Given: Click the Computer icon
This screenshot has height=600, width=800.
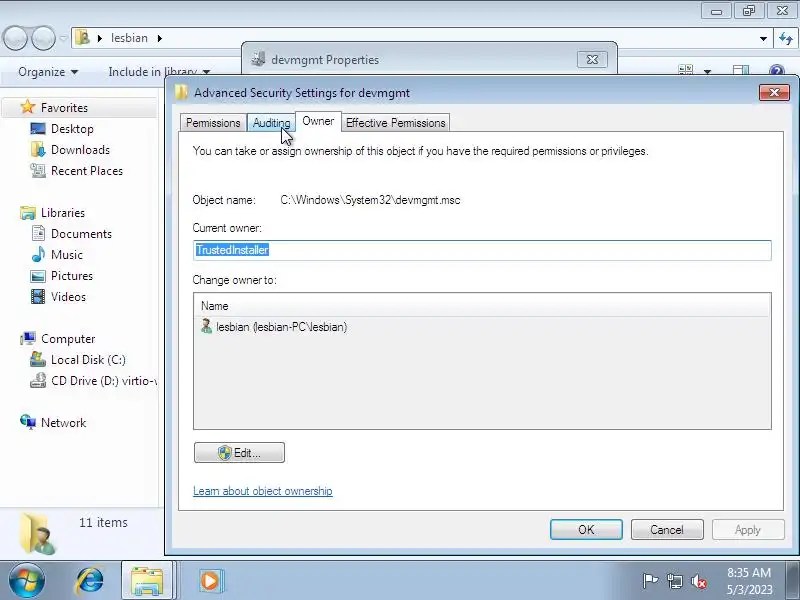Looking at the screenshot, I should 28,338.
